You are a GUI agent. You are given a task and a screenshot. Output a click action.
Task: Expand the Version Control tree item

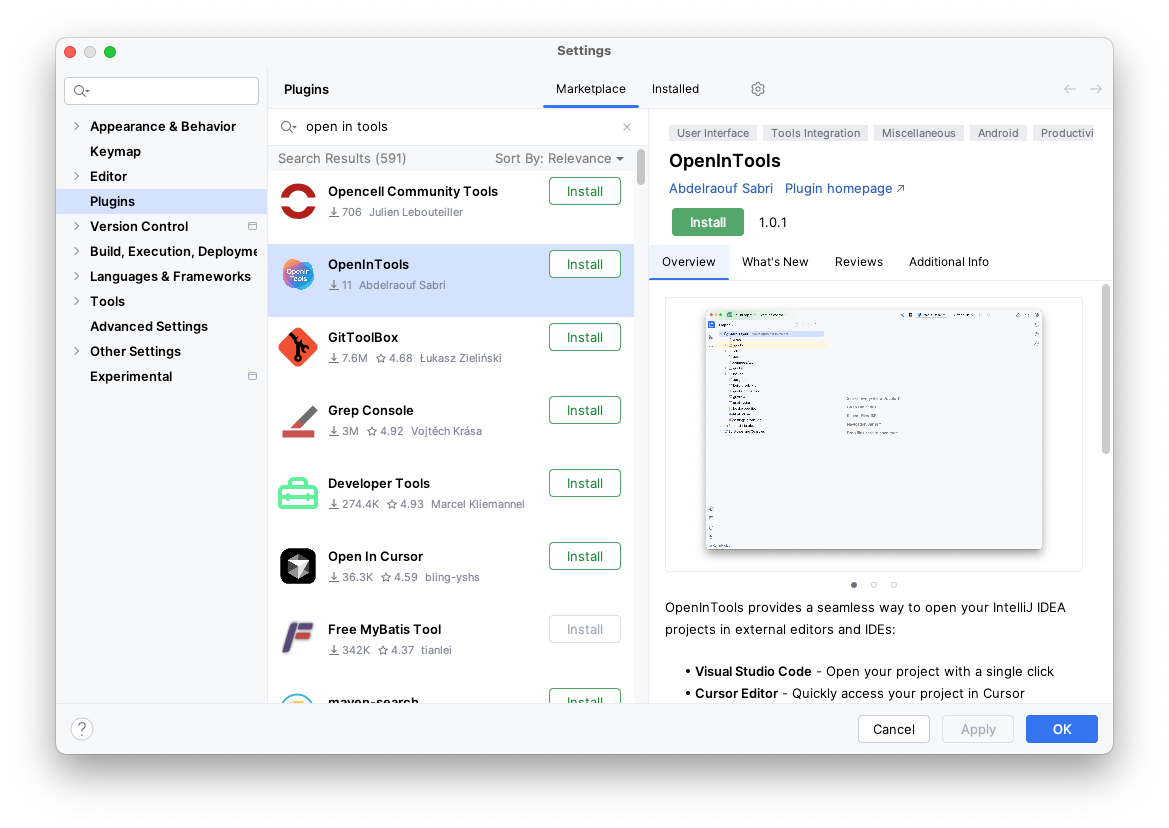coord(78,226)
